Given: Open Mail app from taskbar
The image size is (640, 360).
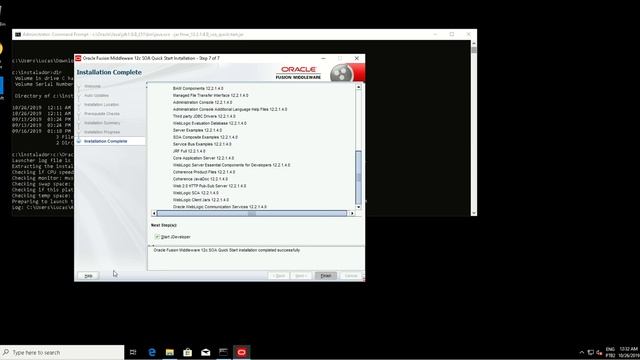Looking at the screenshot, I should pyautogui.click(x=205, y=352).
